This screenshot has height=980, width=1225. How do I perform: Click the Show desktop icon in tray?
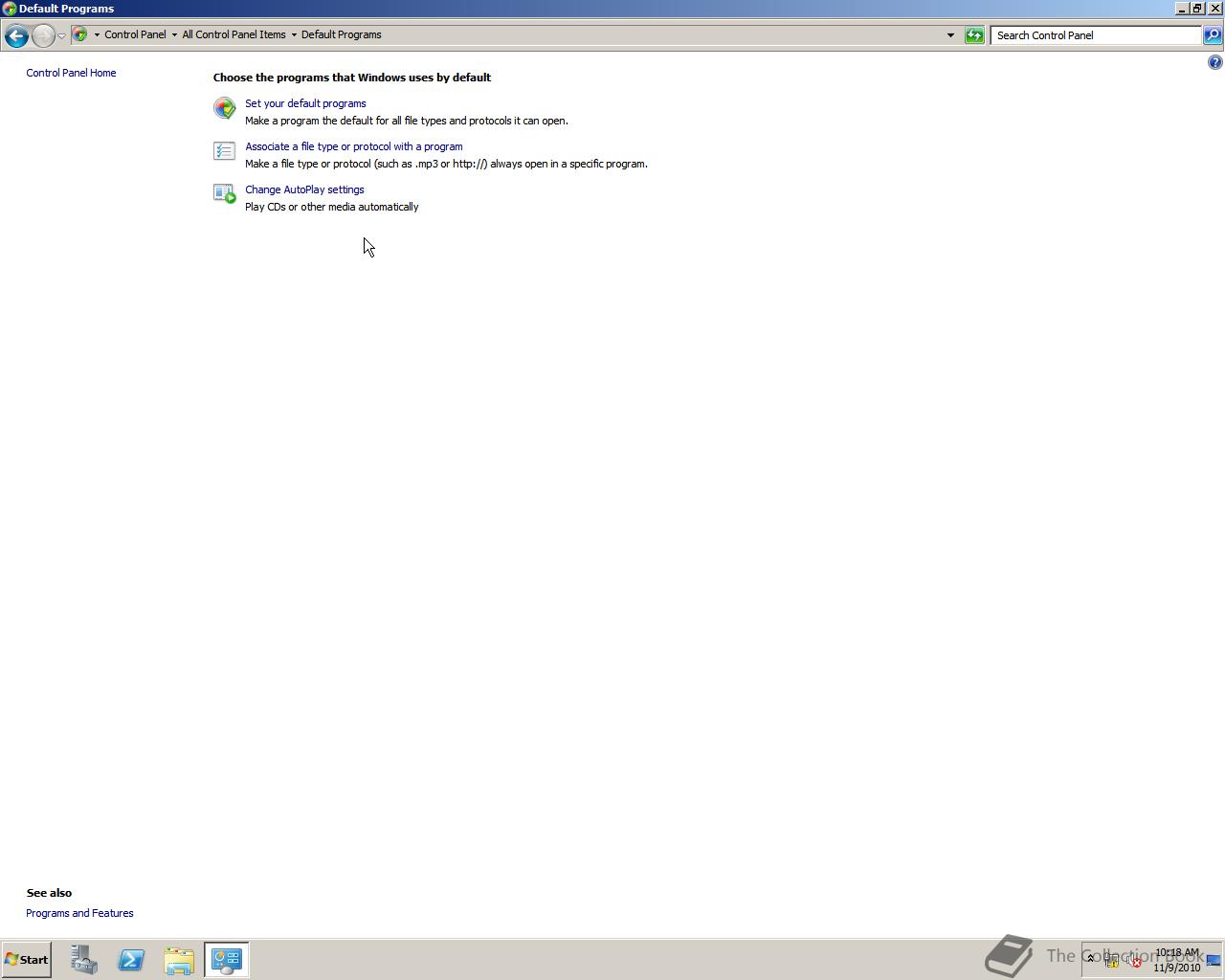point(1214,960)
